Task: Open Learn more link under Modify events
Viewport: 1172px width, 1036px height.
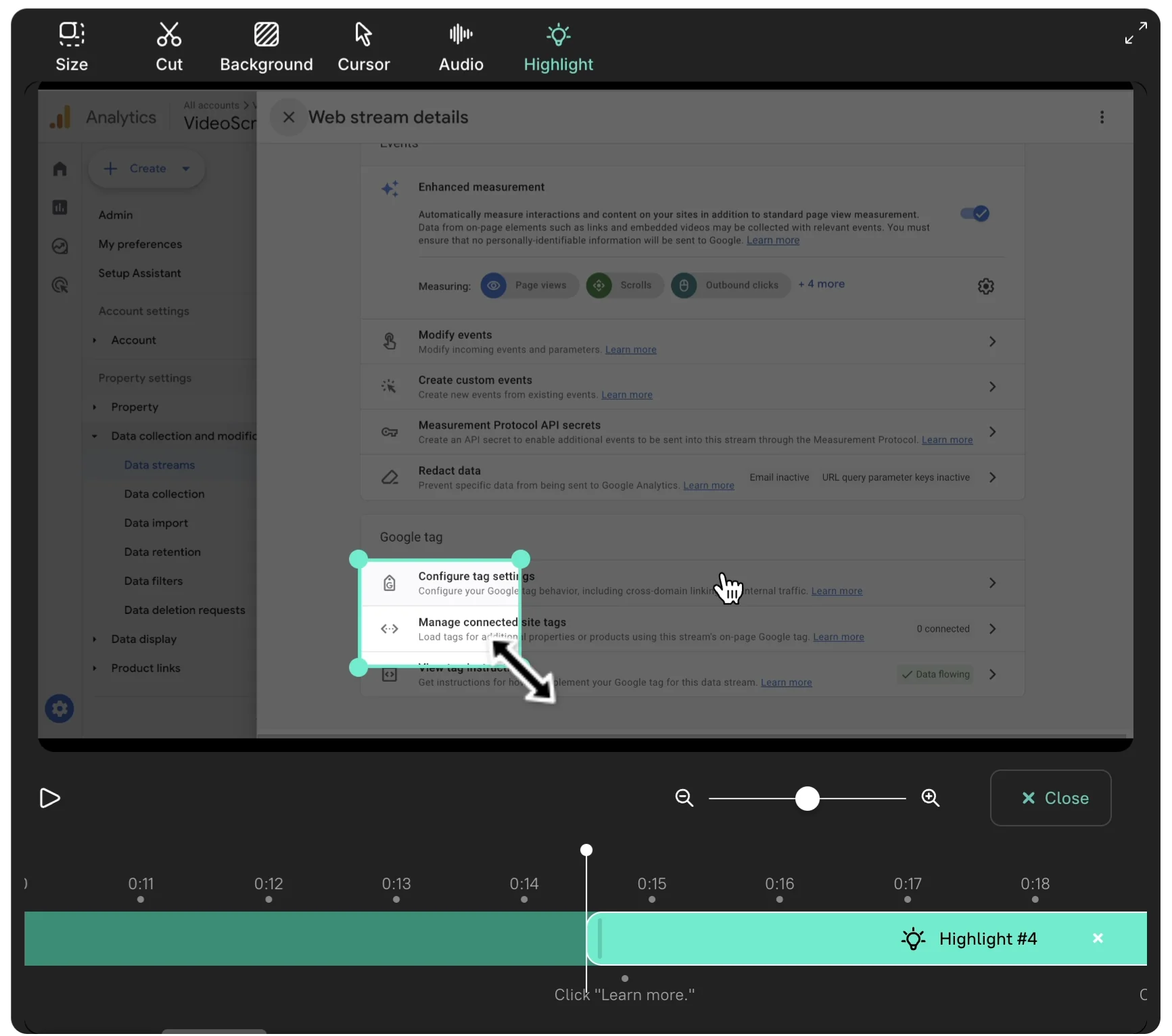Action: pyautogui.click(x=631, y=350)
